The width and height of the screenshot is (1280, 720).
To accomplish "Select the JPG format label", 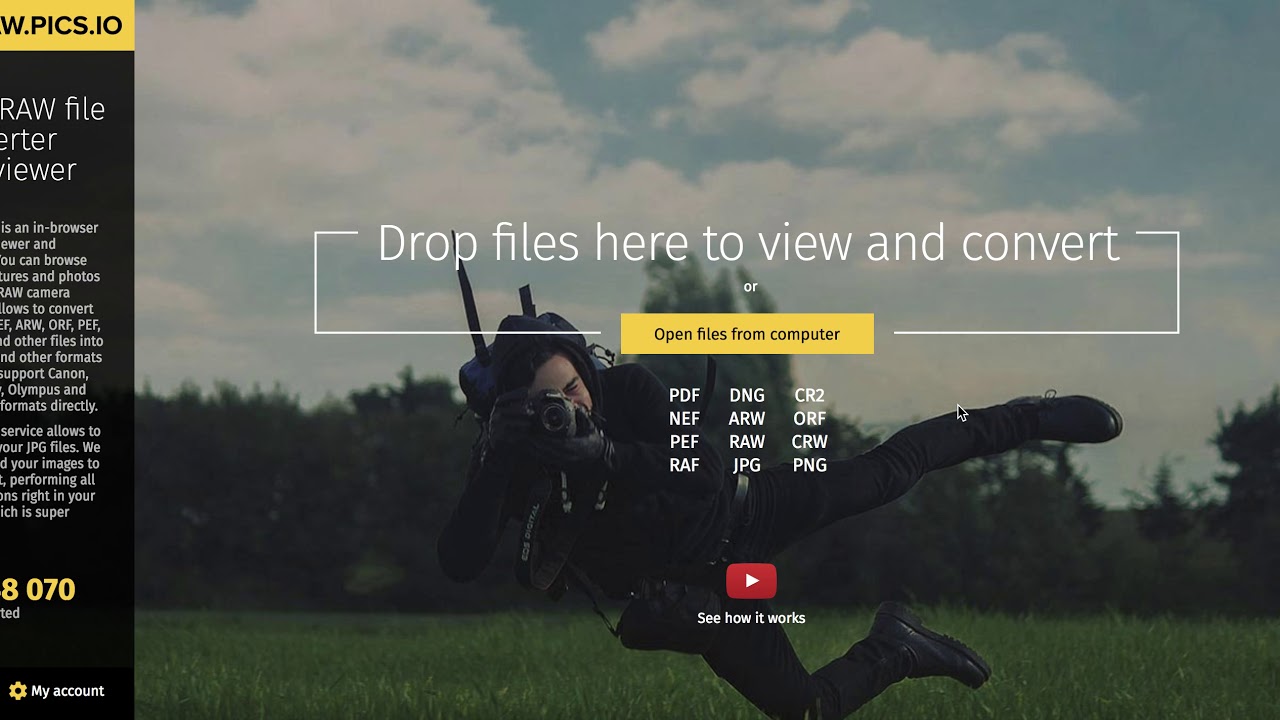I will click(747, 465).
